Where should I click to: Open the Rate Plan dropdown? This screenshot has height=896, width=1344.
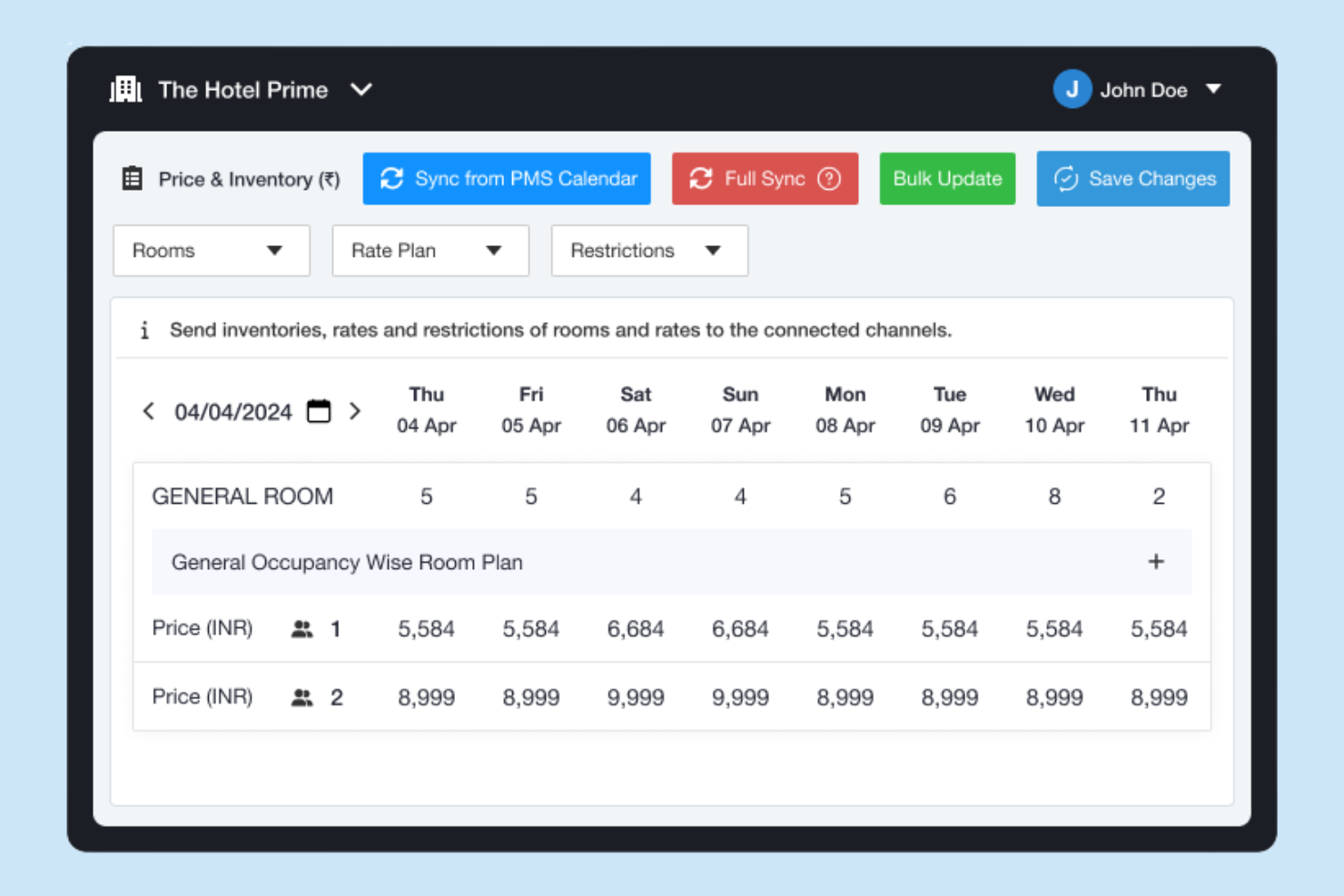[430, 251]
